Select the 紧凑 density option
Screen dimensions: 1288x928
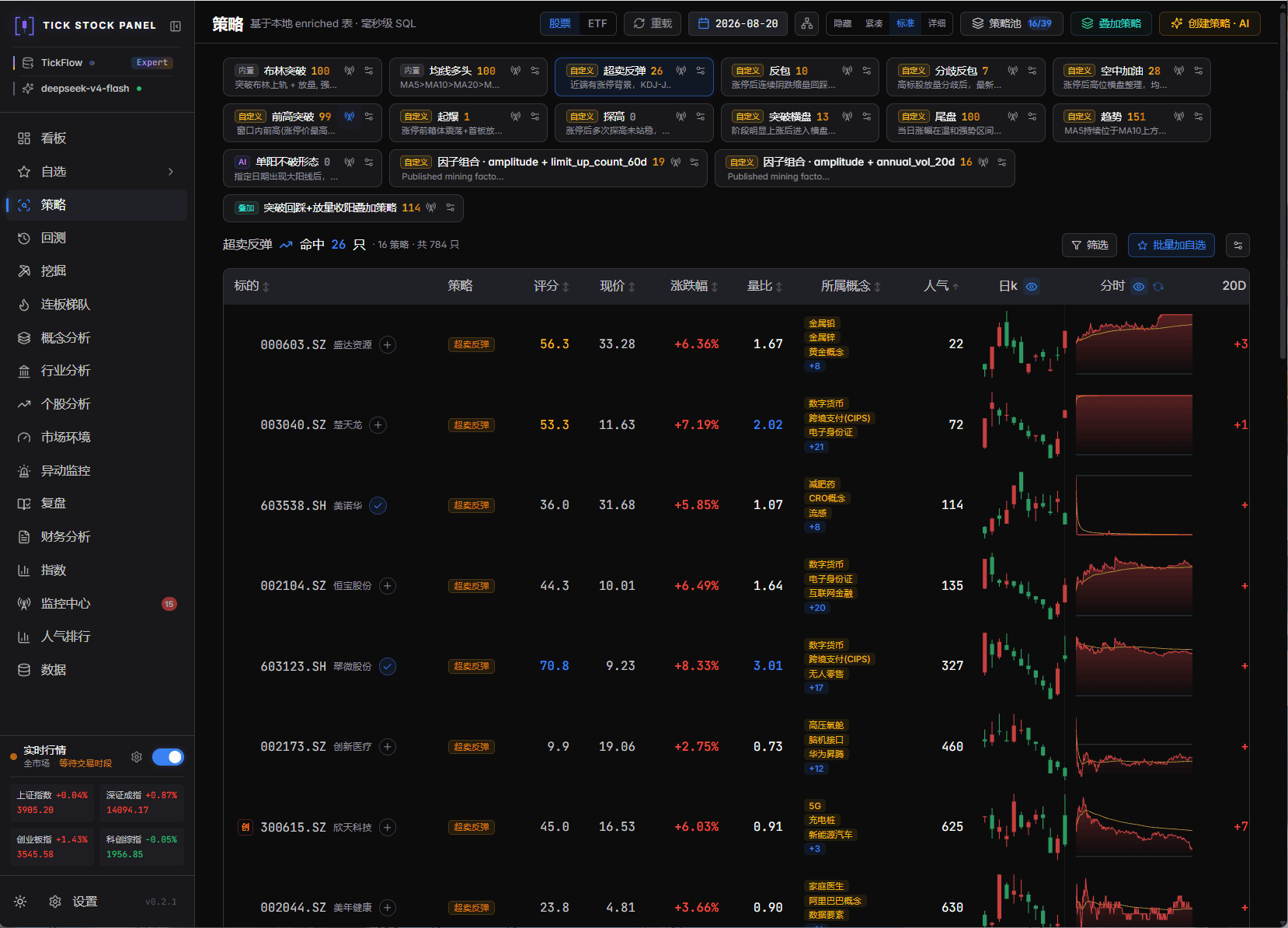pos(874,24)
